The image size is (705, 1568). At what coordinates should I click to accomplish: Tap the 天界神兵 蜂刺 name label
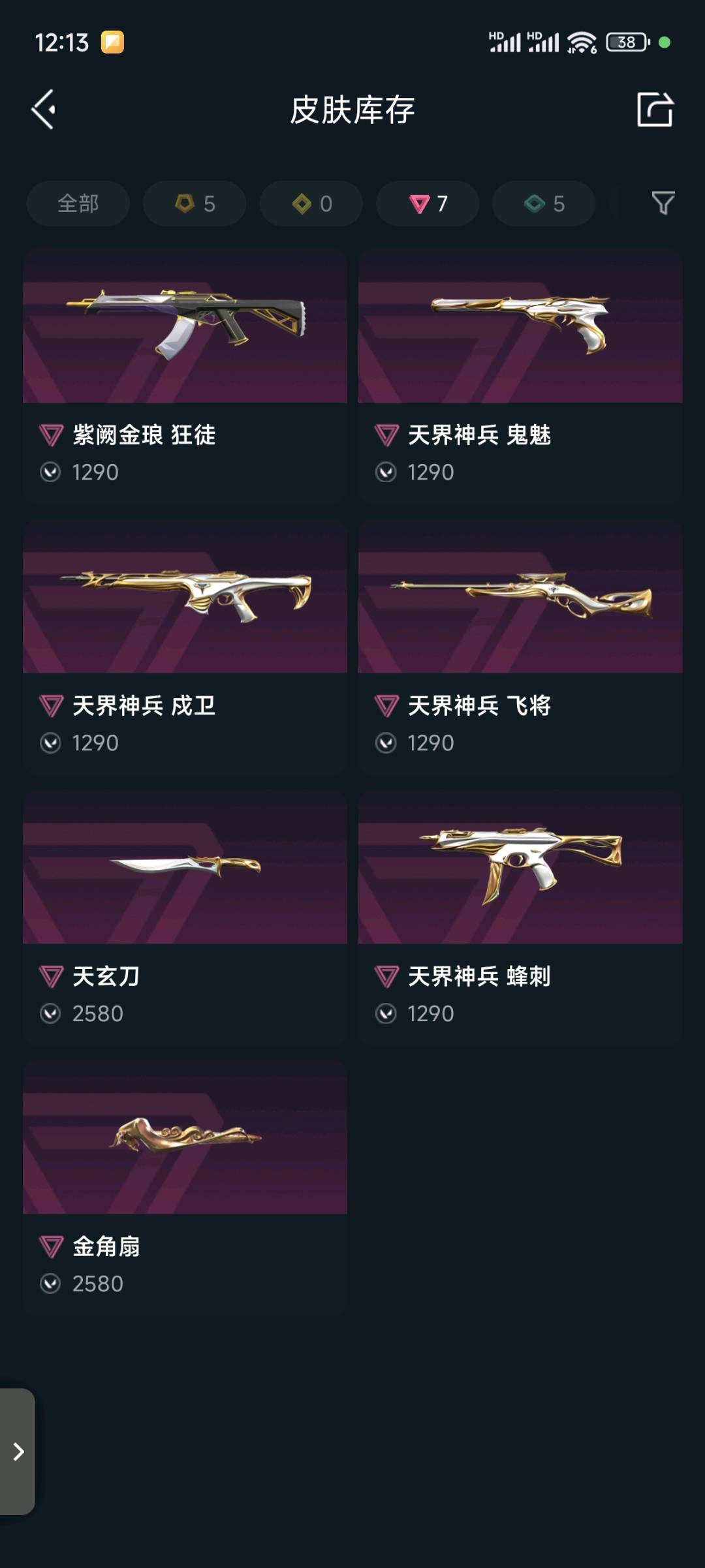click(x=479, y=976)
